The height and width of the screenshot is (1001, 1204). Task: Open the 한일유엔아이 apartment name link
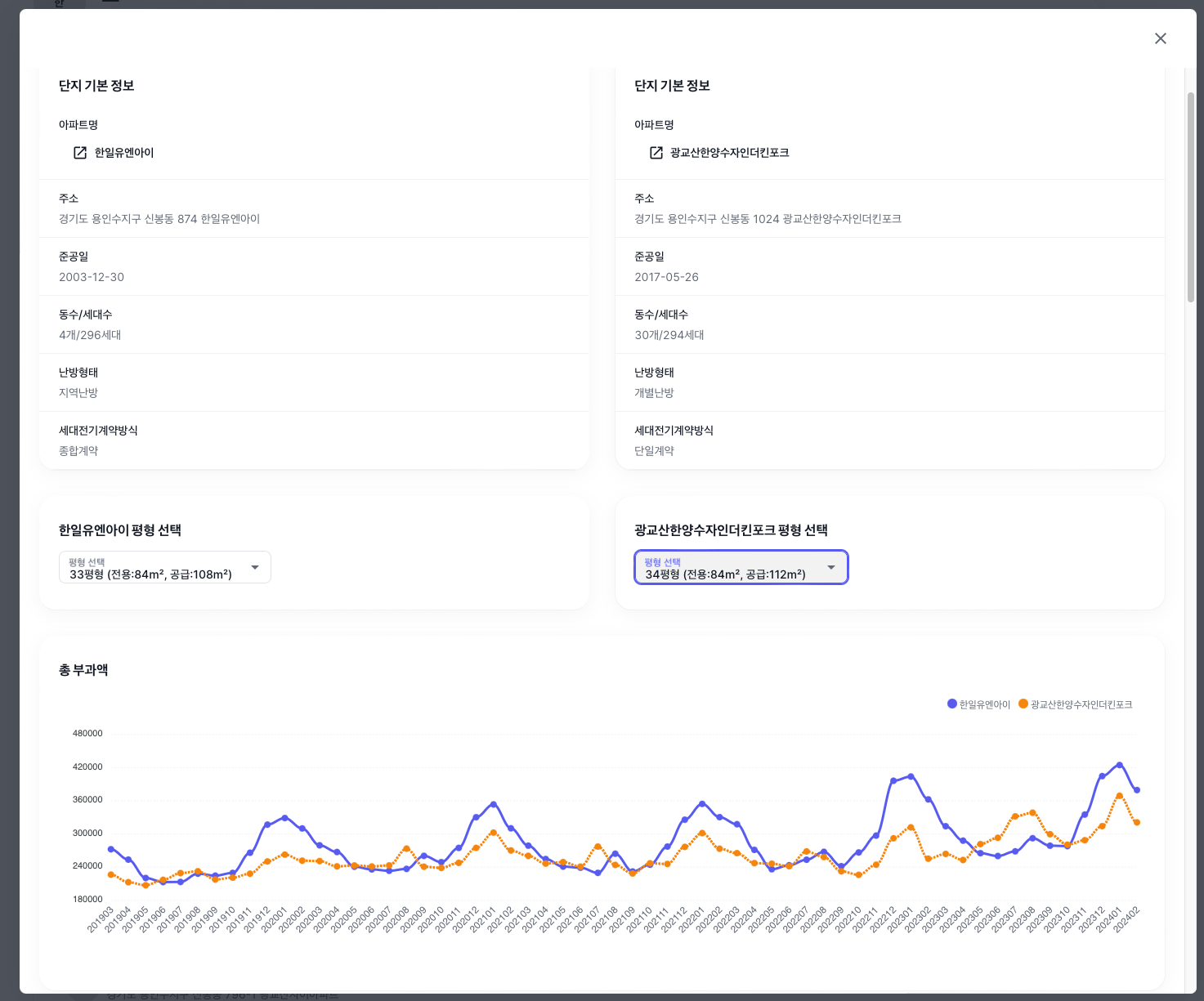(124, 153)
